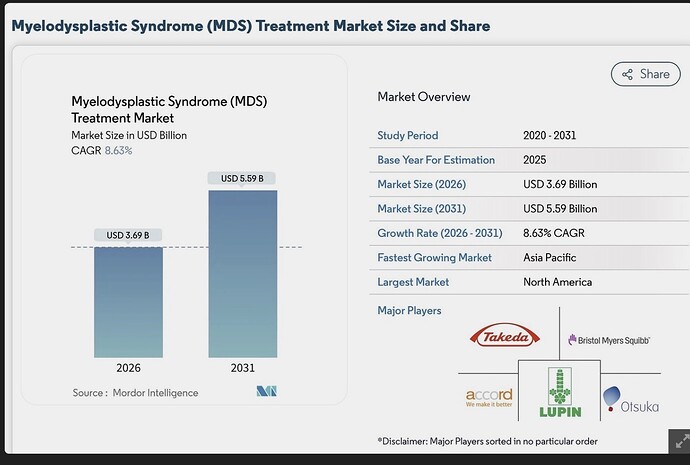
Task: Click the Fastest Growing Market row label
Action: (434, 257)
